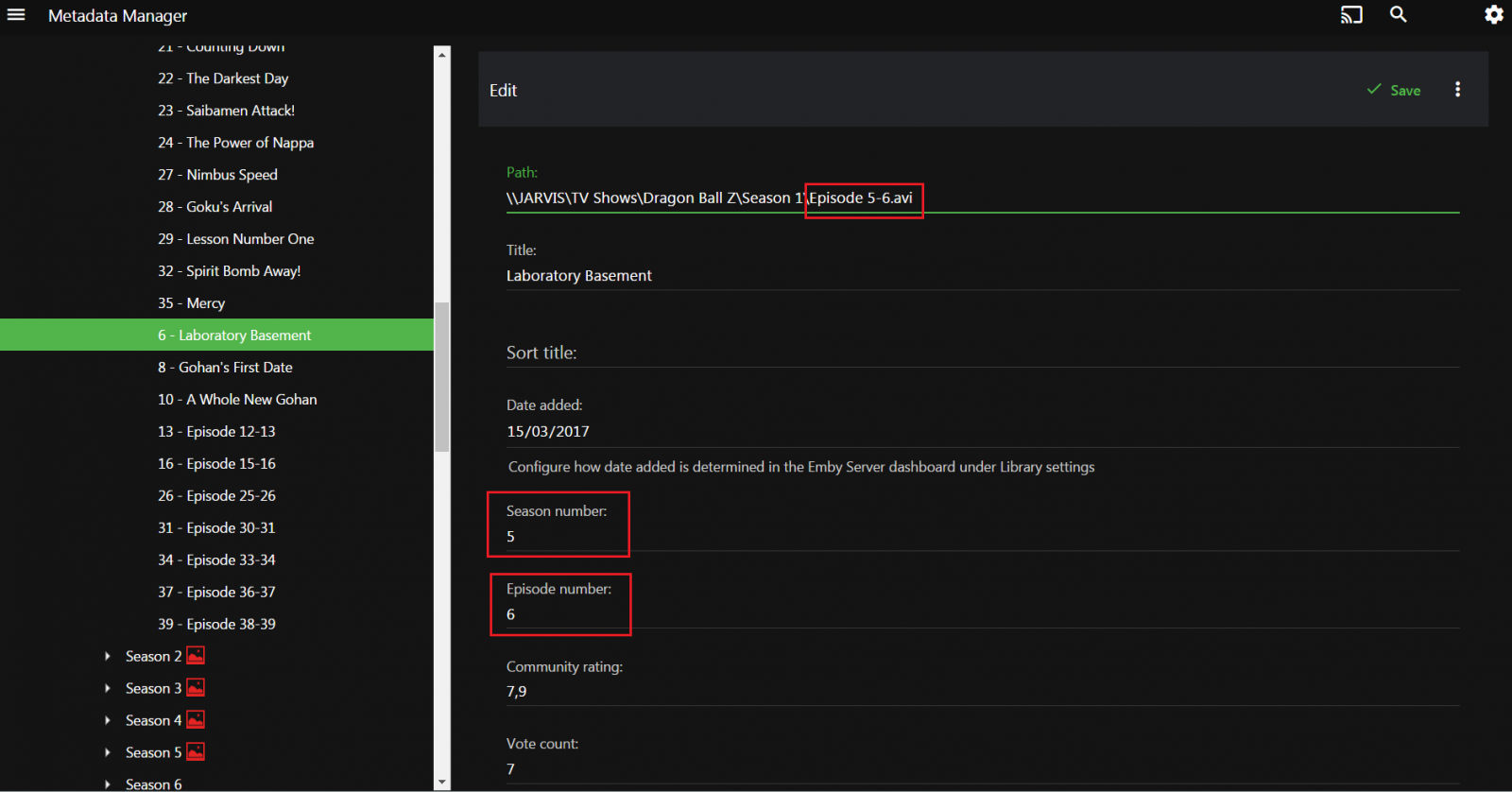Click the missing image icon beside Season 5
This screenshot has height=792, width=1512.
tap(196, 752)
